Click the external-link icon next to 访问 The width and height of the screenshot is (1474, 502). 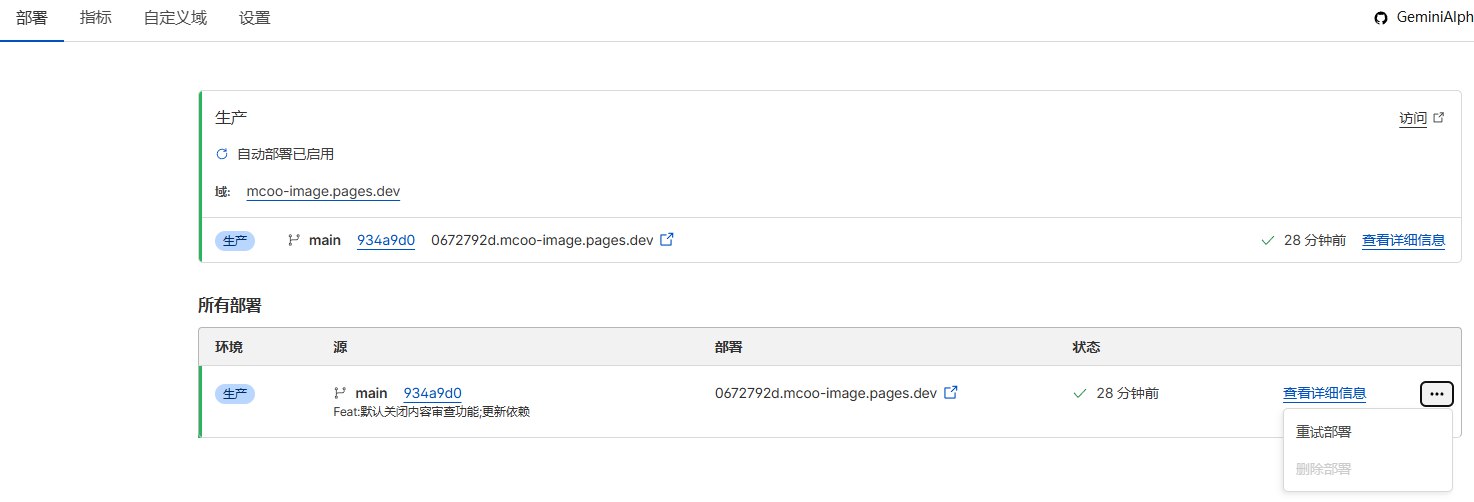(1439, 118)
